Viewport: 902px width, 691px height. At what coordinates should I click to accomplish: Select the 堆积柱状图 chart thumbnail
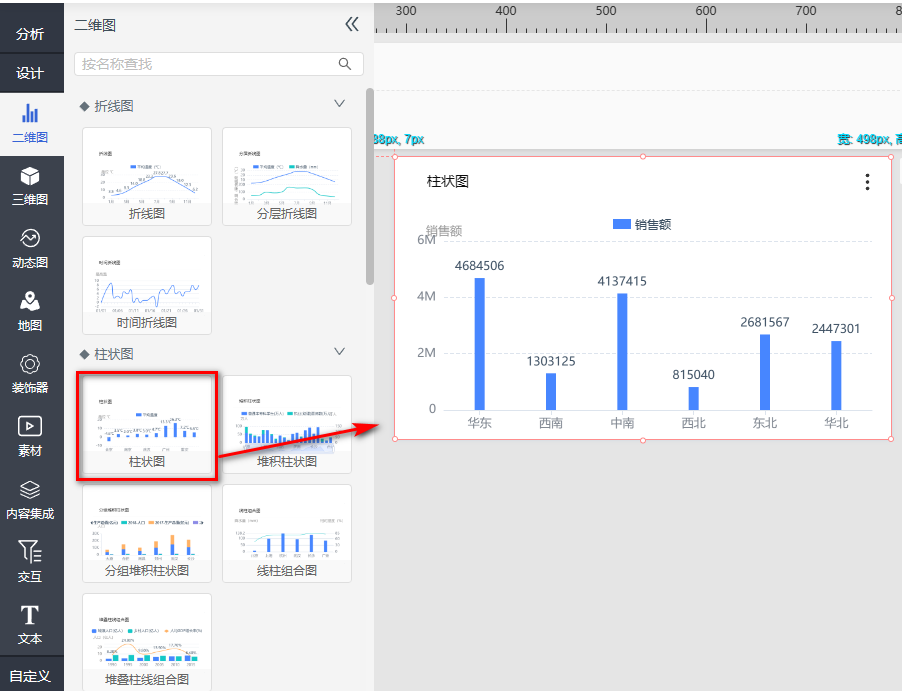click(x=287, y=424)
